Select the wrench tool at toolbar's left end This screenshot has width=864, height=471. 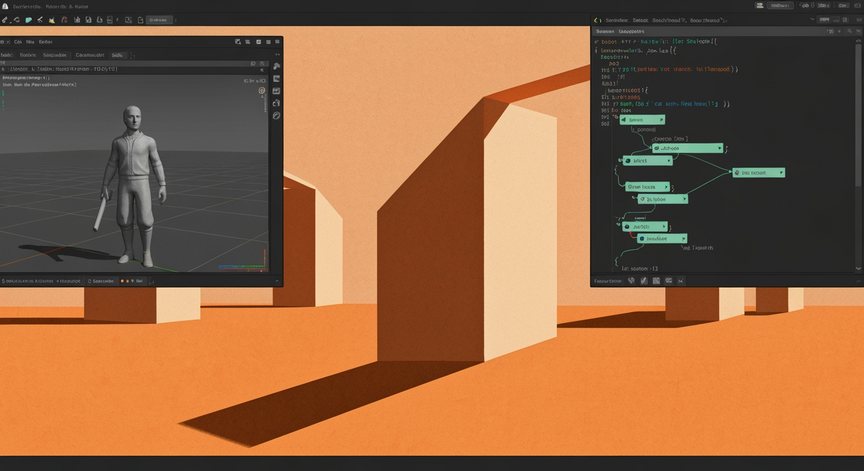[x=4, y=20]
